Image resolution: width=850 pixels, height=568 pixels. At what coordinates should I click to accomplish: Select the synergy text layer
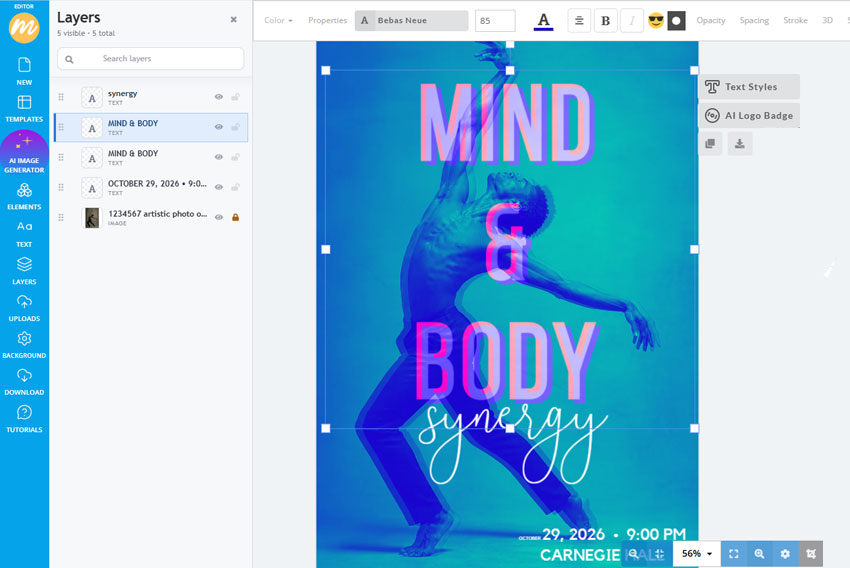coord(151,97)
